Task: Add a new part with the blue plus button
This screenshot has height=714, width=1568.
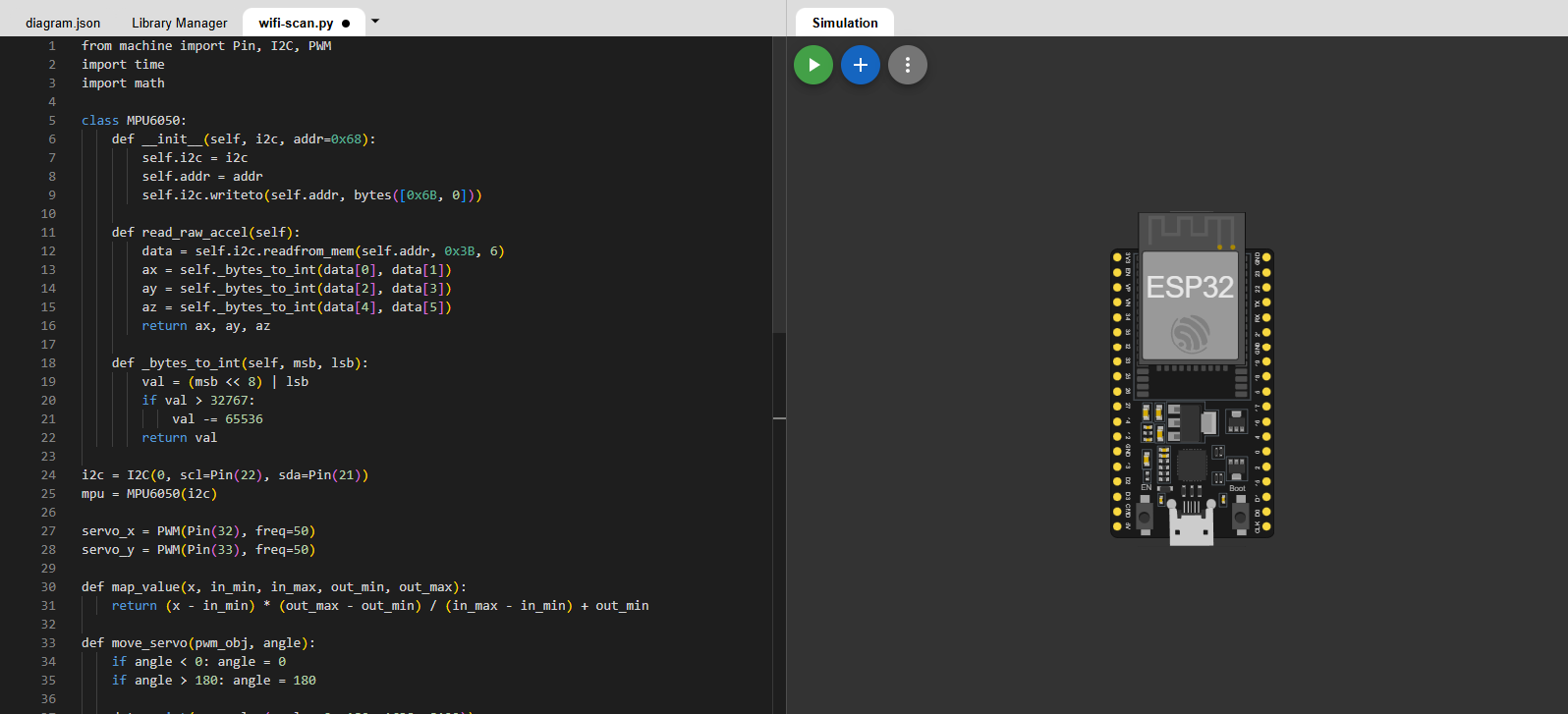Action: [861, 65]
